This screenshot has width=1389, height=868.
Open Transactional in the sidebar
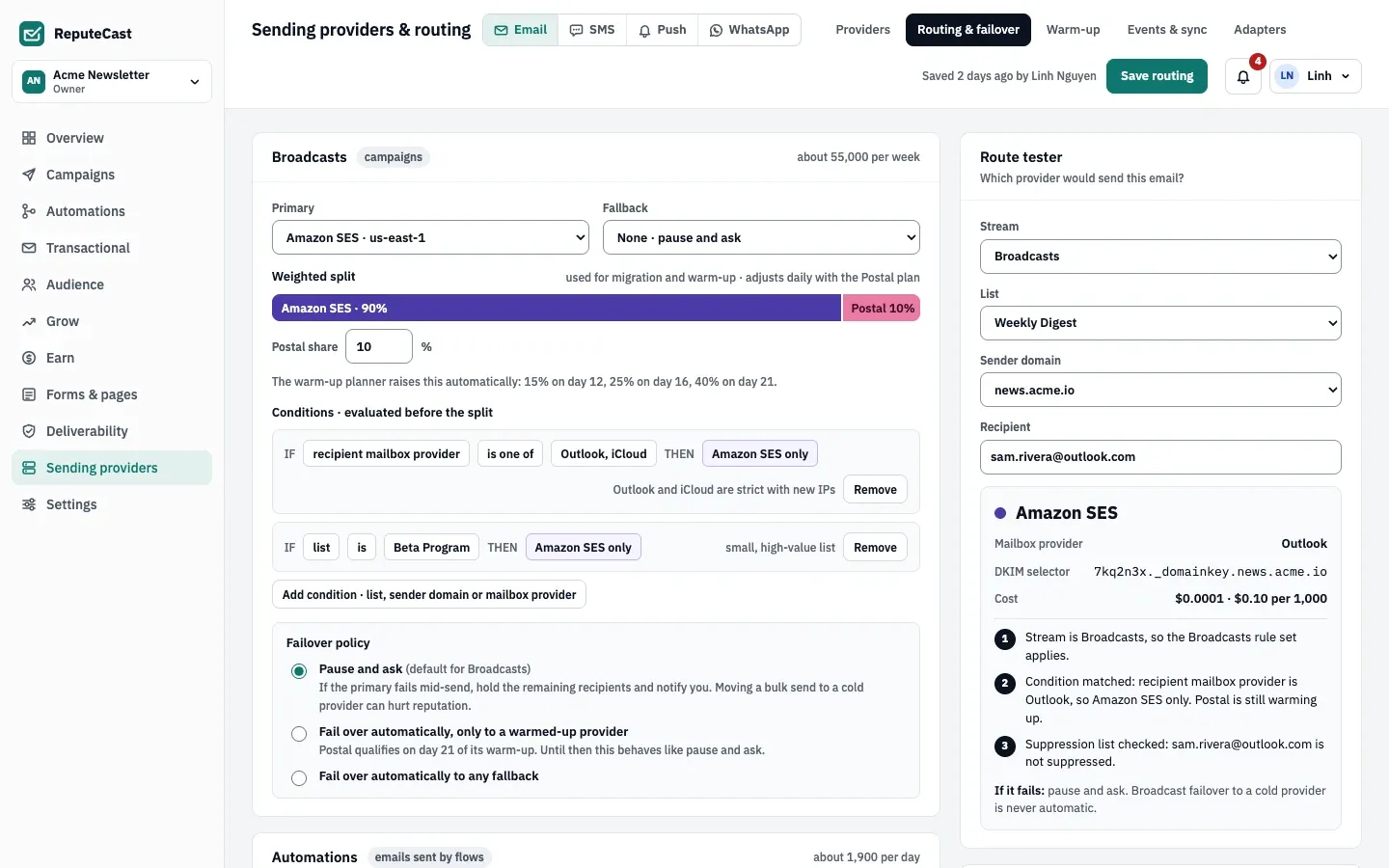click(x=112, y=248)
